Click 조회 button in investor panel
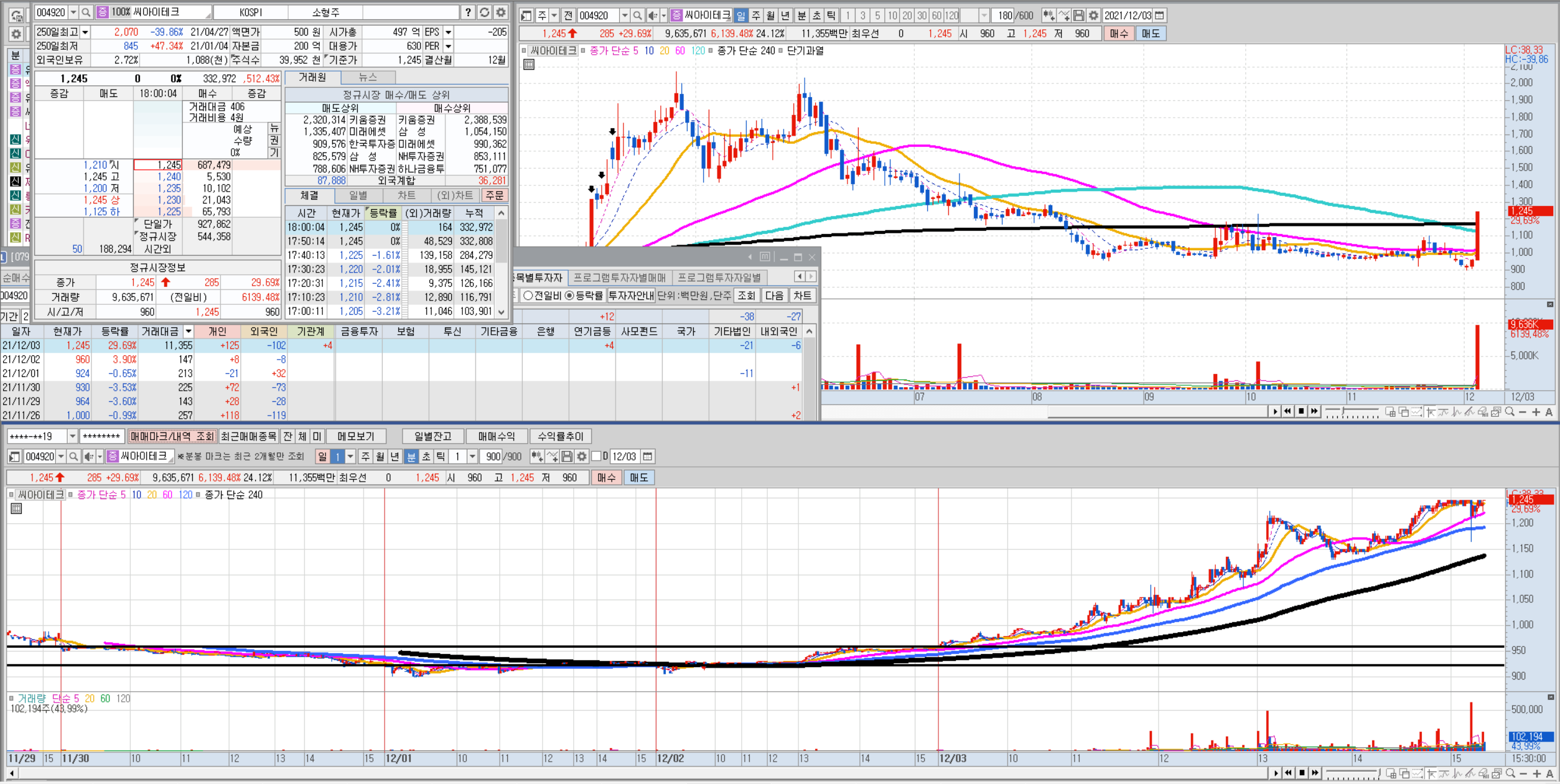This screenshot has height=784, width=1560. (746, 296)
